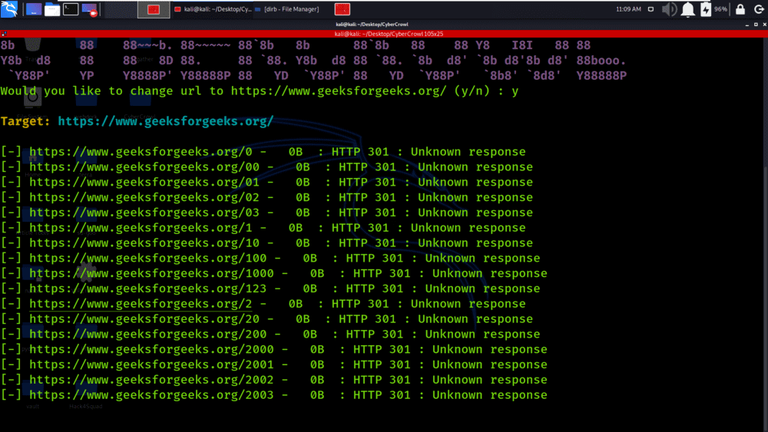Click the geeksforgeeks.org/00 result URL

(x=144, y=167)
